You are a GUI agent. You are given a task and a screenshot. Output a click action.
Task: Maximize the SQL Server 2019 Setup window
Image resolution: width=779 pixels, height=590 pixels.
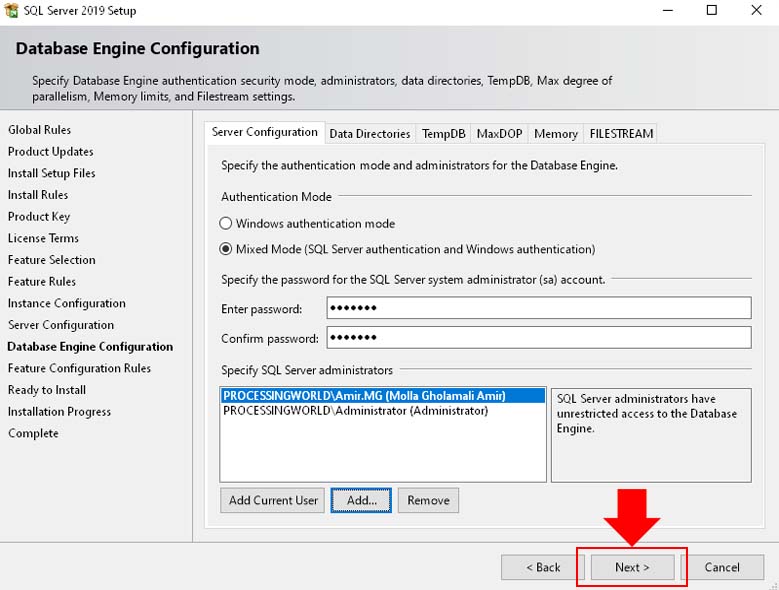tap(711, 10)
